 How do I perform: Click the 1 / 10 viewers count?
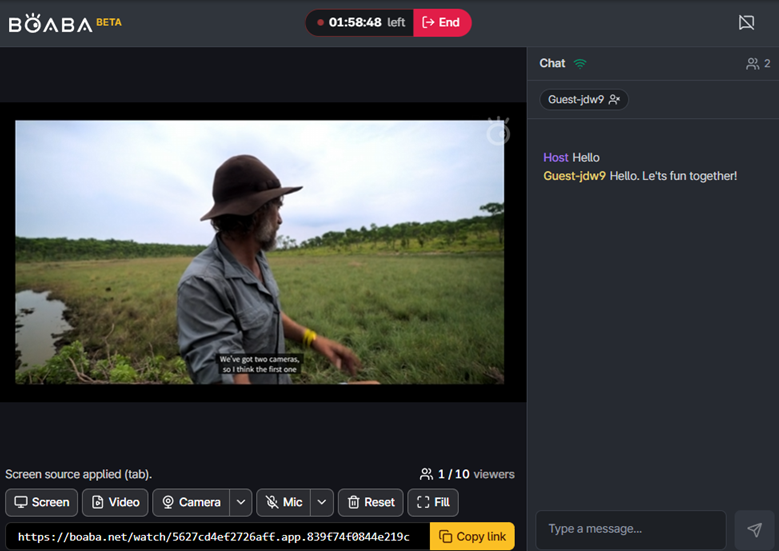[x=467, y=474]
